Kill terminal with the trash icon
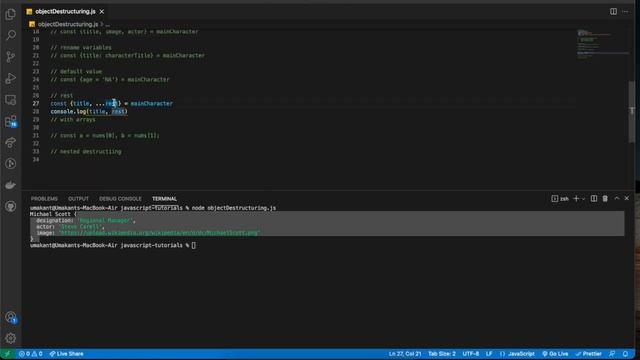This screenshot has width=640, height=360. 605,199
